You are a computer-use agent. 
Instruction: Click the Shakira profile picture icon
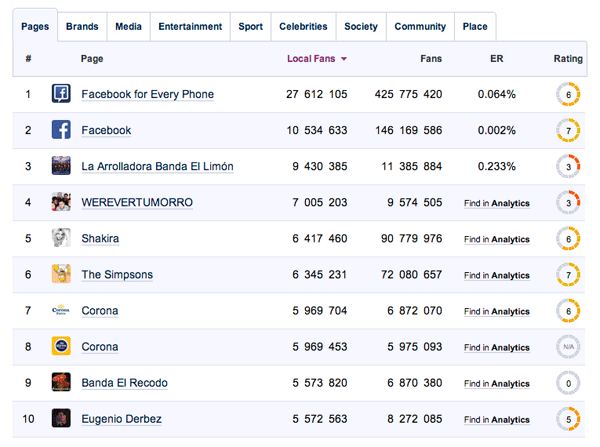click(x=61, y=239)
